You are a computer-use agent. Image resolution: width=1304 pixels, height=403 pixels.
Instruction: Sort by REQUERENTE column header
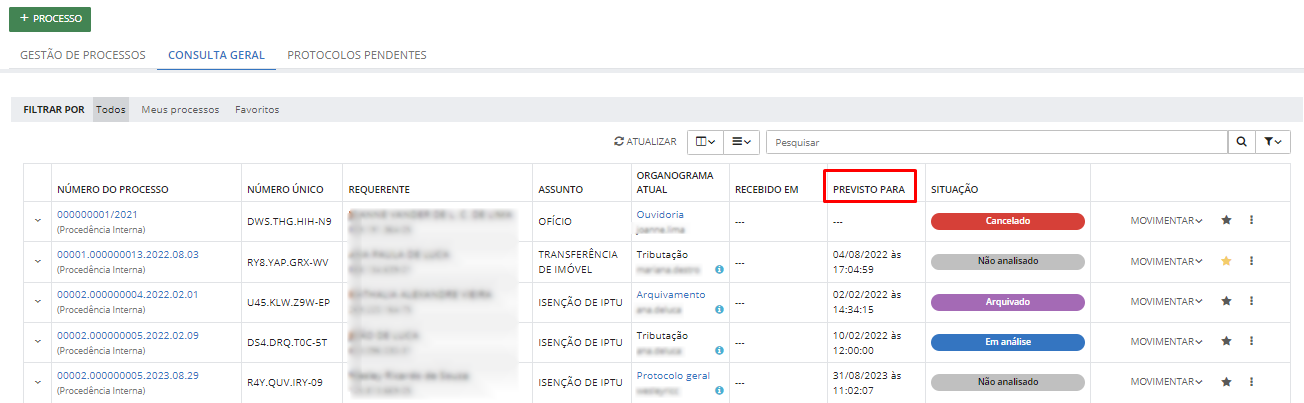379,189
